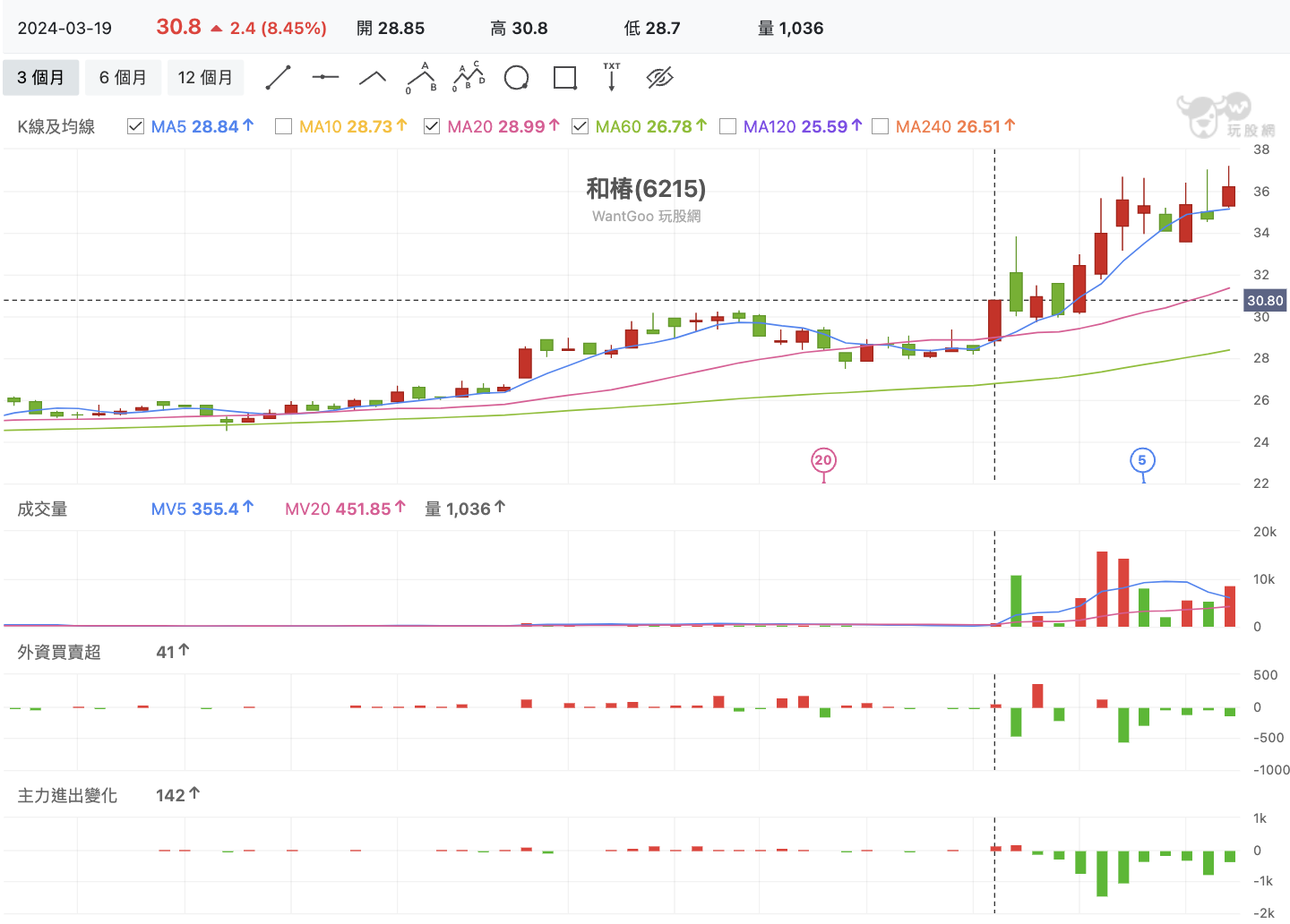Enable the MA10 moving average checkbox
The image size is (1290, 924).
coord(283,126)
